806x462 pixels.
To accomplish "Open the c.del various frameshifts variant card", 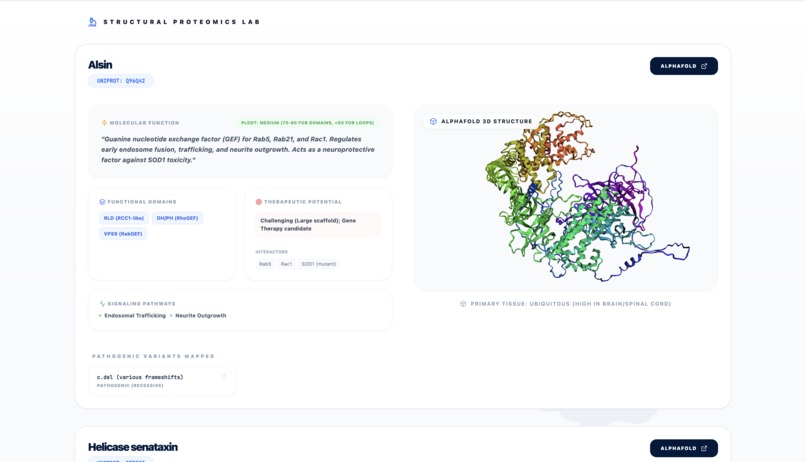I will [162, 381].
